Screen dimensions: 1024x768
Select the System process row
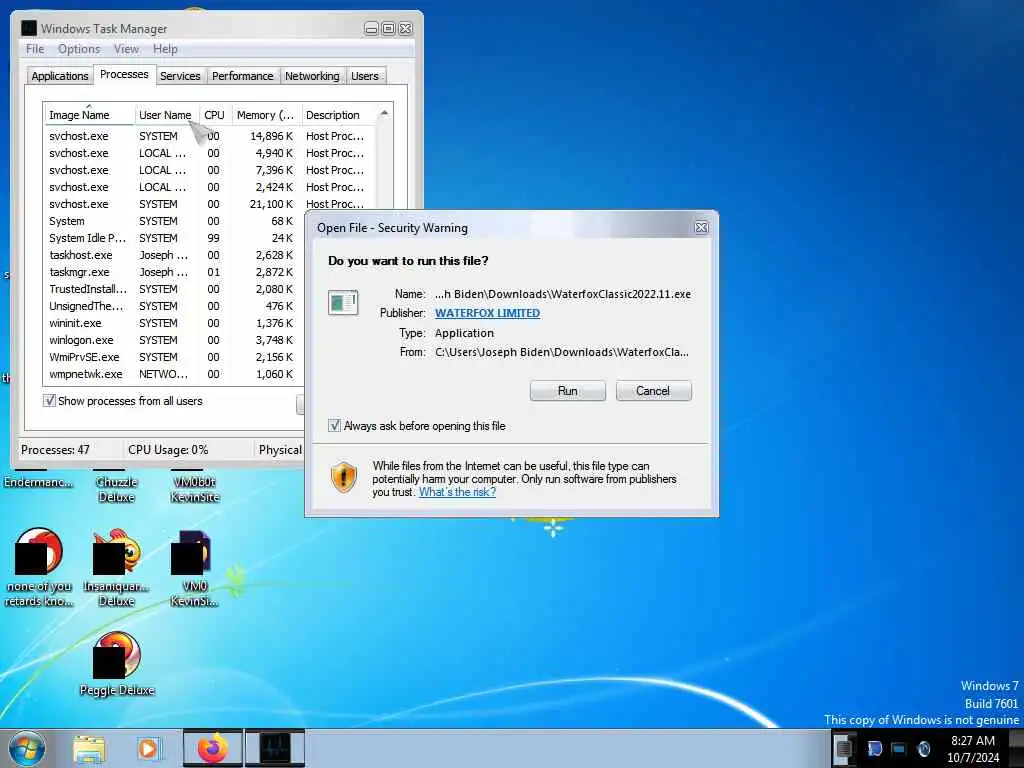176,221
